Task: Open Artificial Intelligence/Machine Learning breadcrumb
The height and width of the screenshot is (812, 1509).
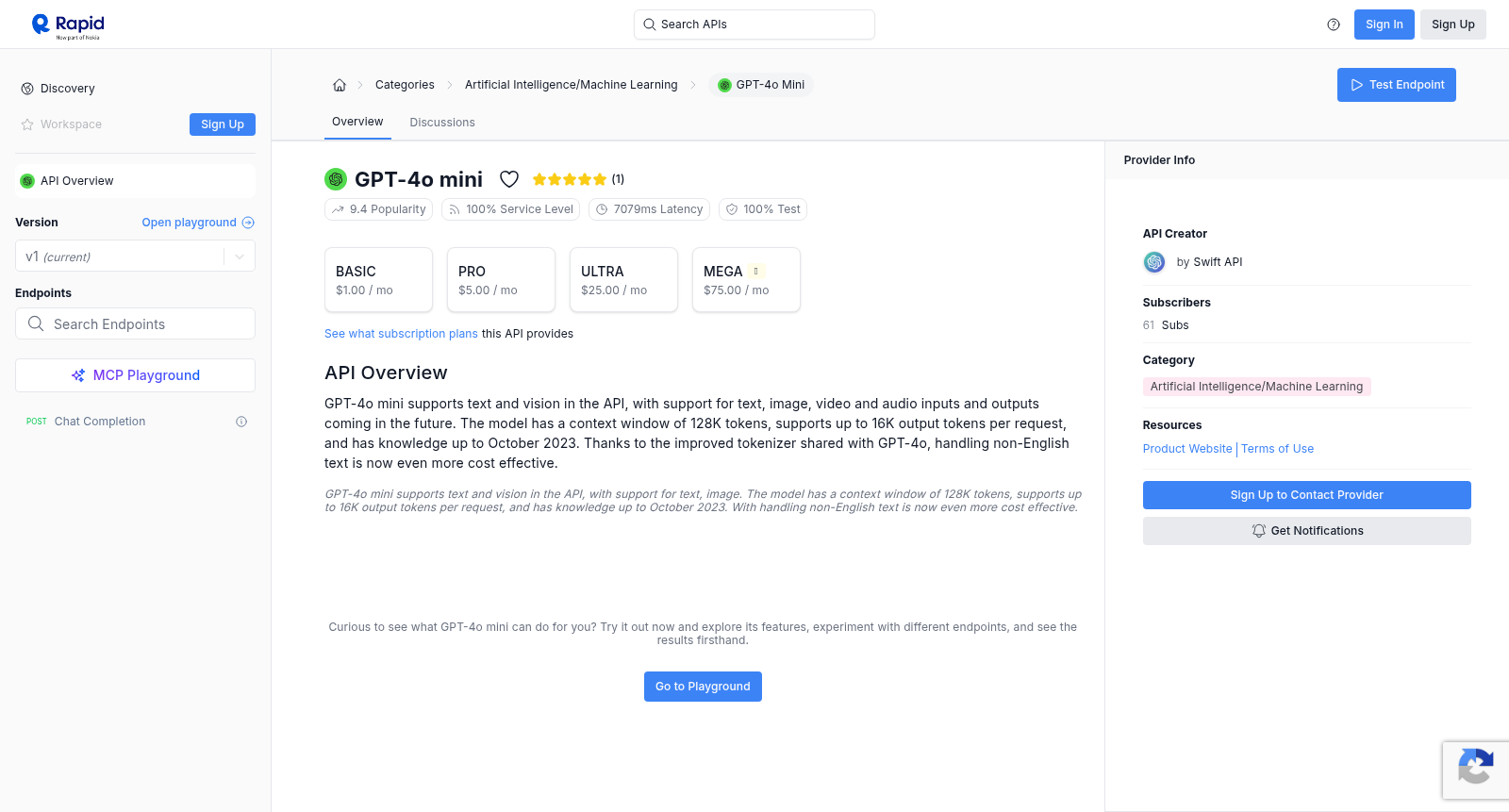Action: click(571, 85)
